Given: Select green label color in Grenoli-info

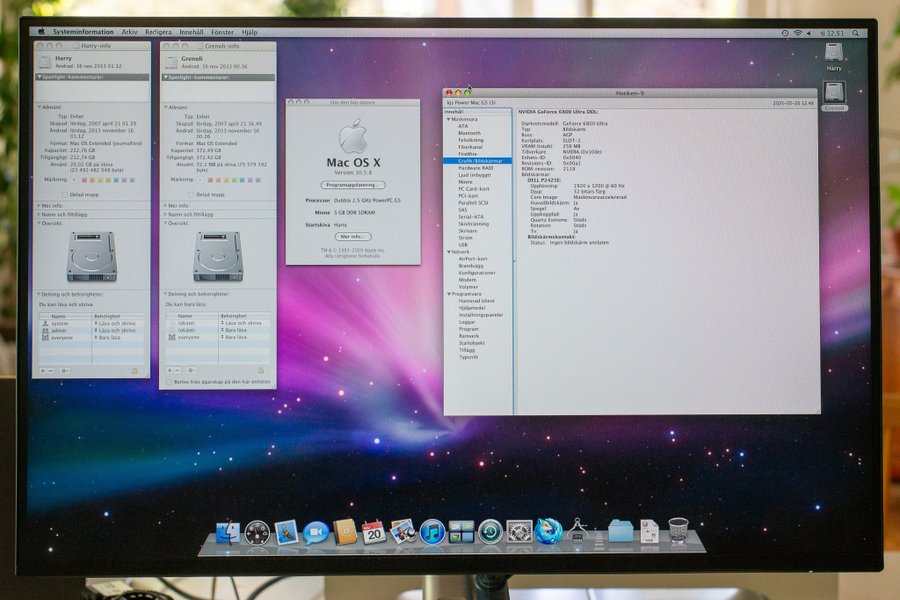Looking at the screenshot, I should click(234, 180).
